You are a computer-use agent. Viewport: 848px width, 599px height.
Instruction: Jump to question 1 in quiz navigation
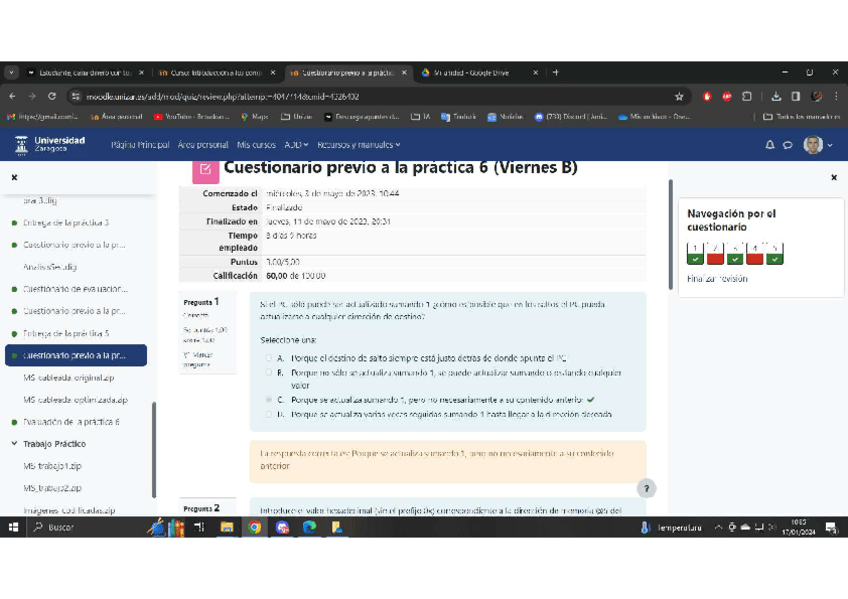[x=695, y=253]
